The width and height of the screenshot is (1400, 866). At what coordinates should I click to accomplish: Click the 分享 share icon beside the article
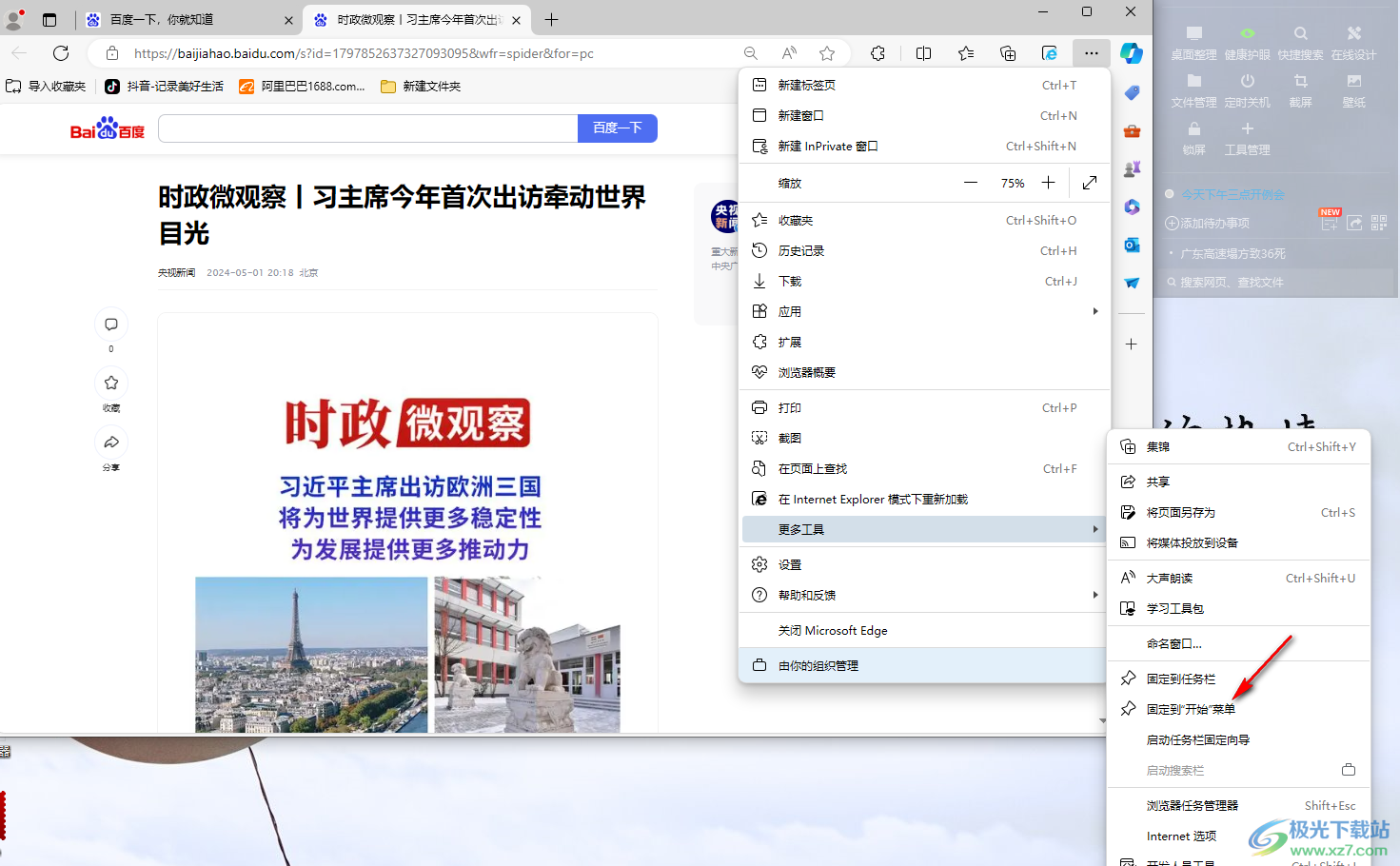point(111,442)
